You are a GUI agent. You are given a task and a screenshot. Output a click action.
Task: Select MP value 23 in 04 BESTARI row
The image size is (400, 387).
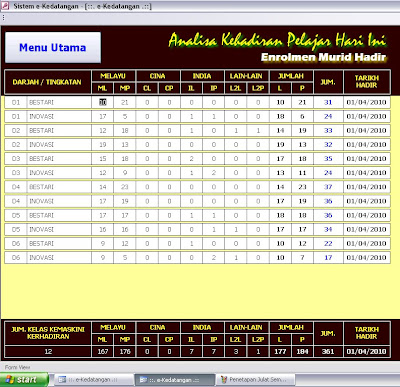click(x=125, y=187)
